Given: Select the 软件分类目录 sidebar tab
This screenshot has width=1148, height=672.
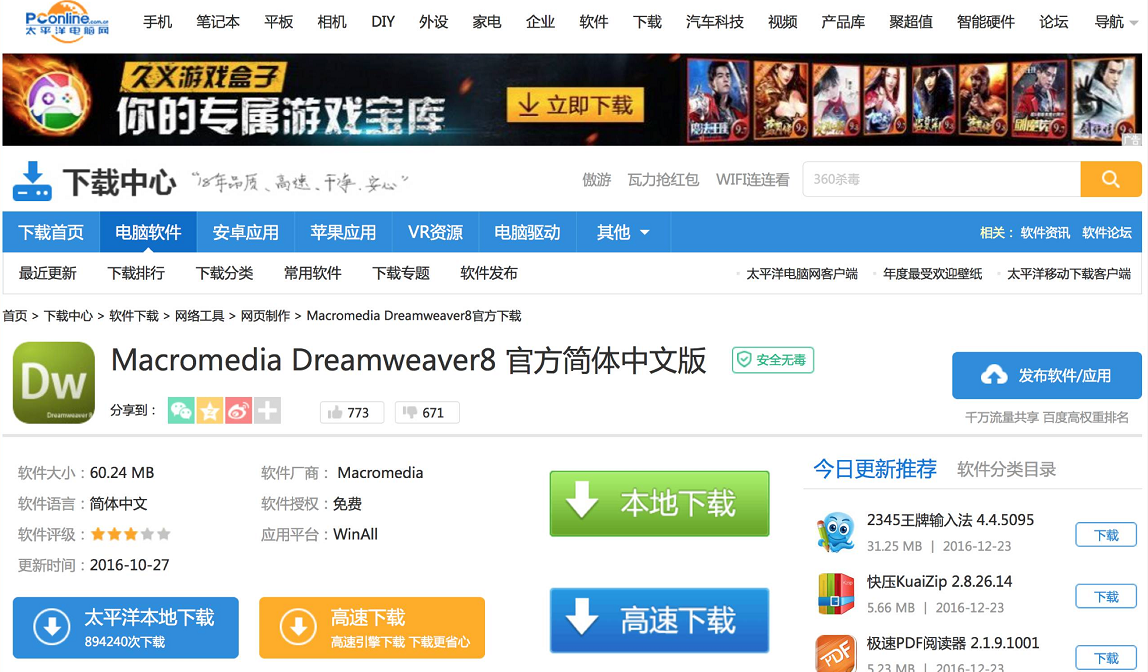Looking at the screenshot, I should (x=1007, y=469).
